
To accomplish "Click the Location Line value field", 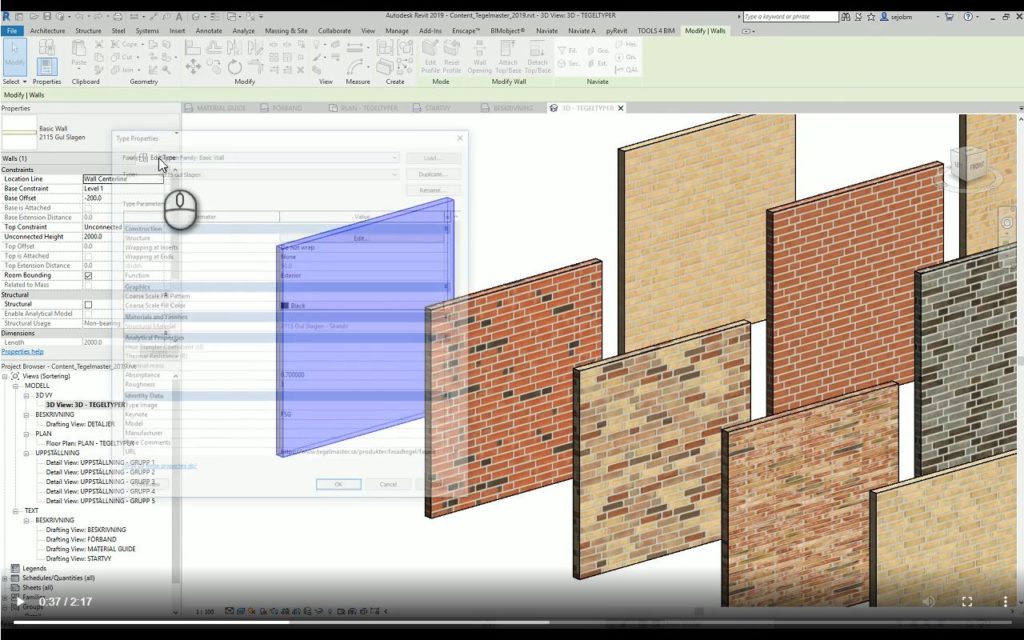I will [x=123, y=179].
